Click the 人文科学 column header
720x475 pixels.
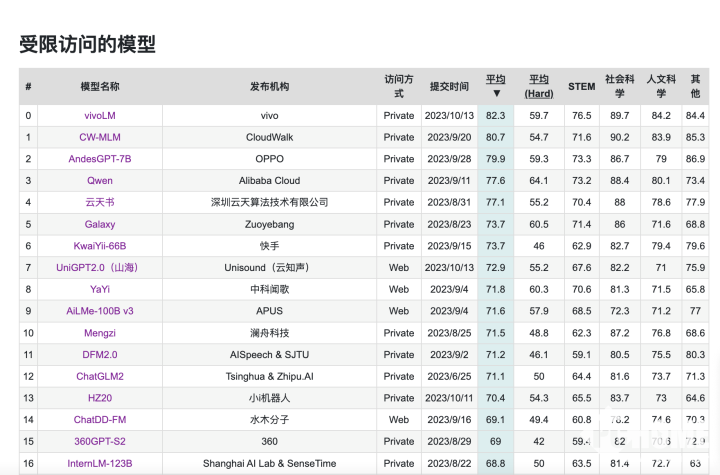click(661, 86)
